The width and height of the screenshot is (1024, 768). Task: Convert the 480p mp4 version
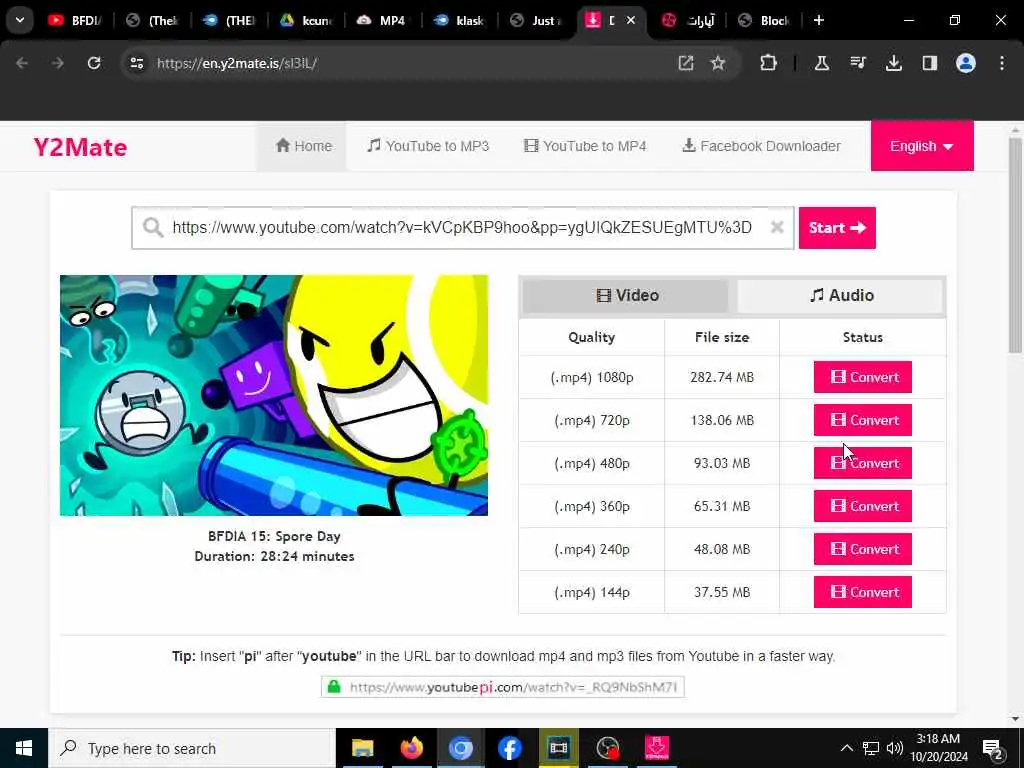coord(862,463)
